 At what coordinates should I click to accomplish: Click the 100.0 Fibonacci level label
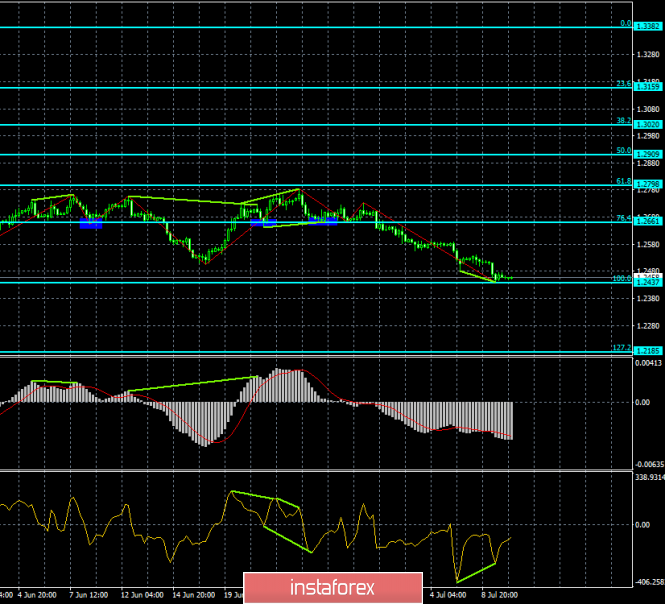620,279
